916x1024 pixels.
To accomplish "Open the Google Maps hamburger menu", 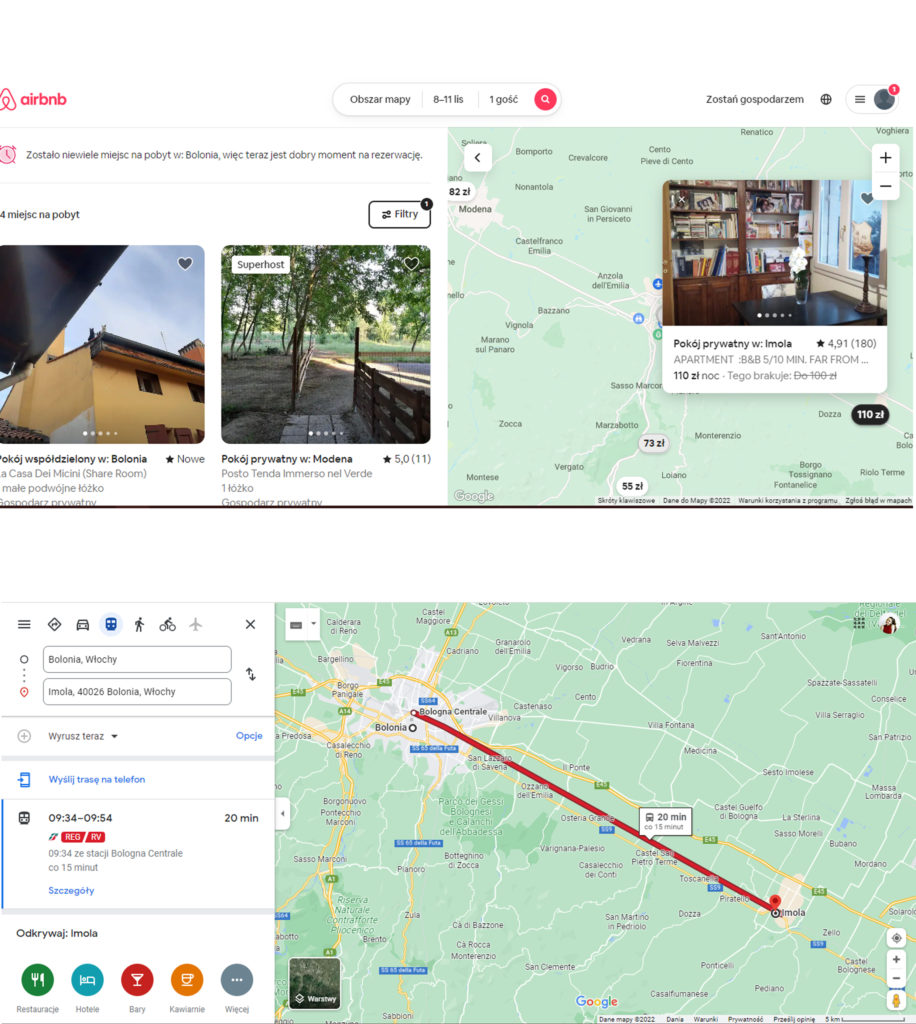I will click(x=24, y=624).
